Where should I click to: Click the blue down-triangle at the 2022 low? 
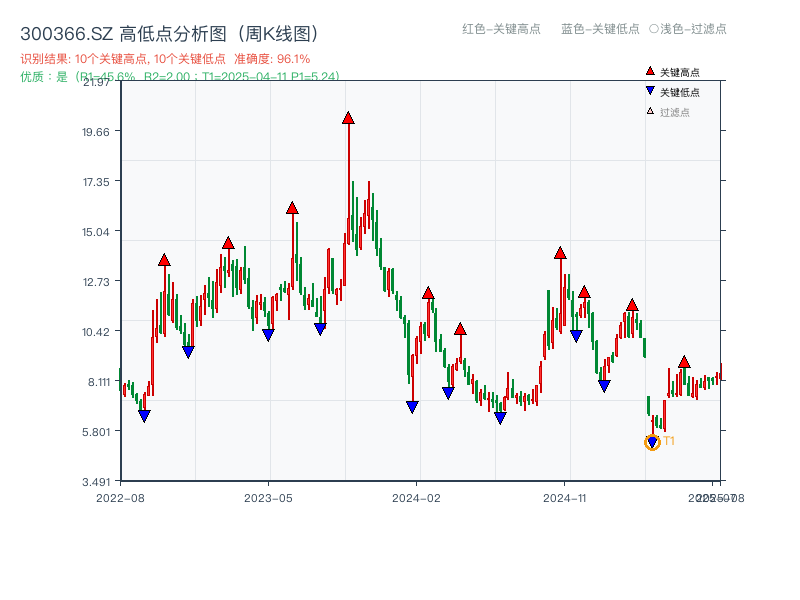[145, 415]
